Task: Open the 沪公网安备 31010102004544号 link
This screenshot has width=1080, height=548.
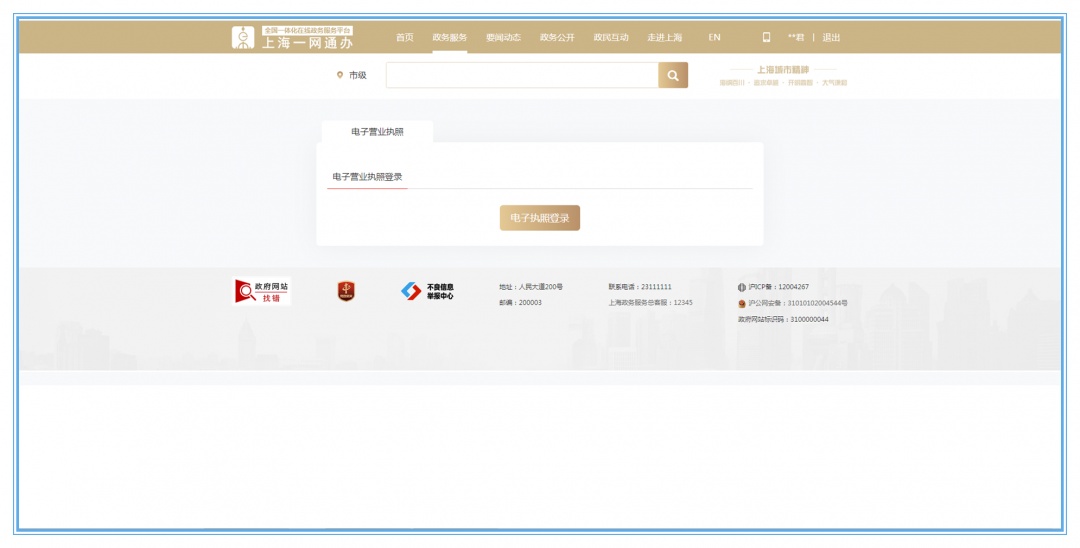Action: tap(798, 304)
